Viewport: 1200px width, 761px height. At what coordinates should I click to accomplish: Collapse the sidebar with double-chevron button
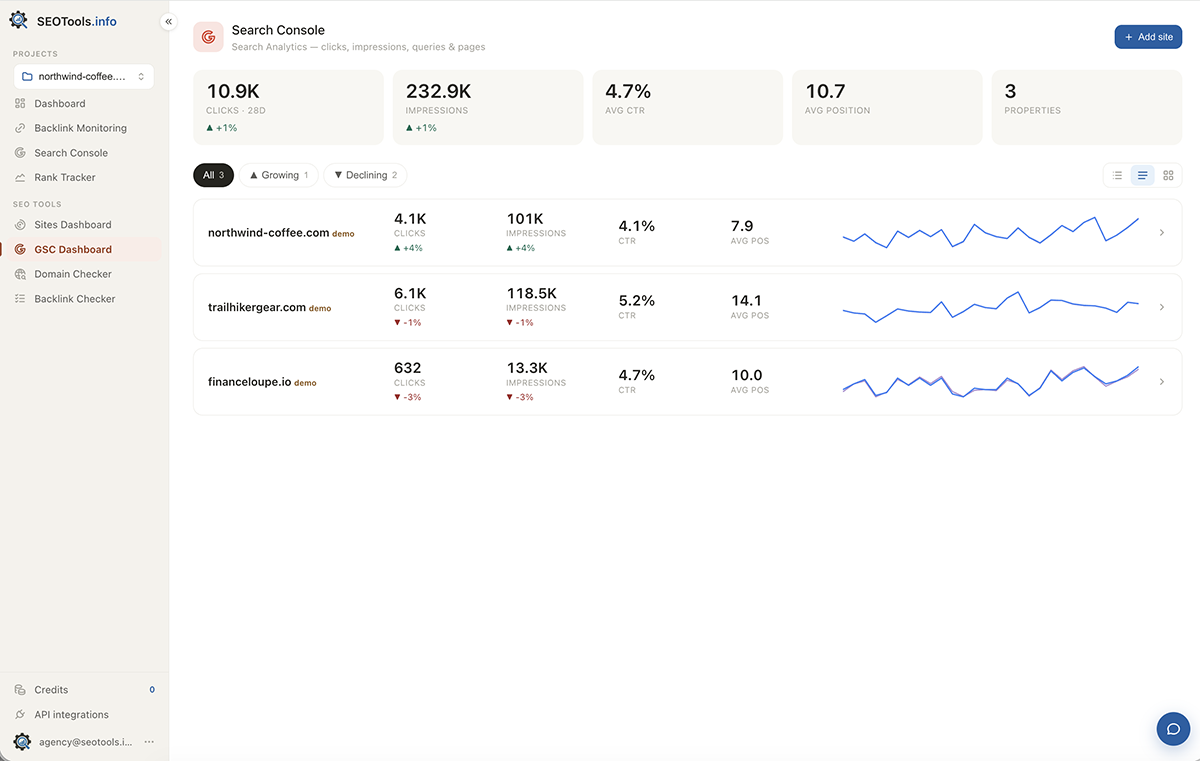[x=168, y=21]
